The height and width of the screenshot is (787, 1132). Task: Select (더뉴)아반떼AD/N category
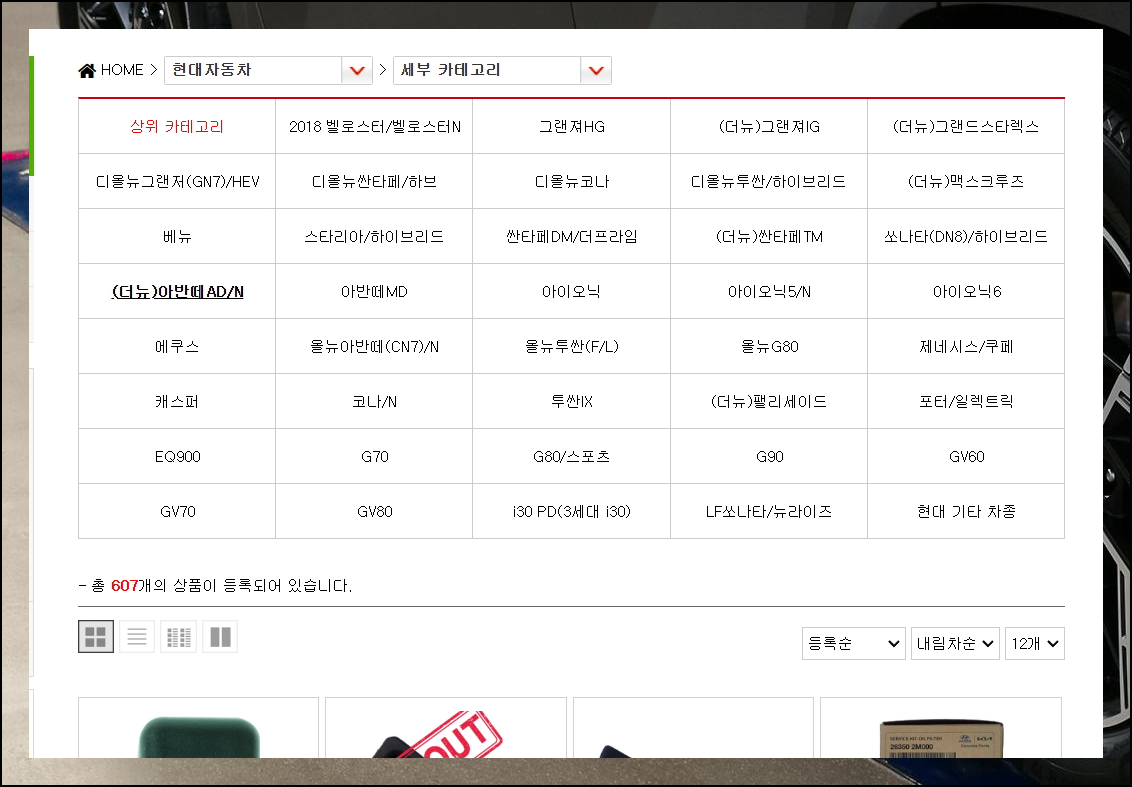177,292
